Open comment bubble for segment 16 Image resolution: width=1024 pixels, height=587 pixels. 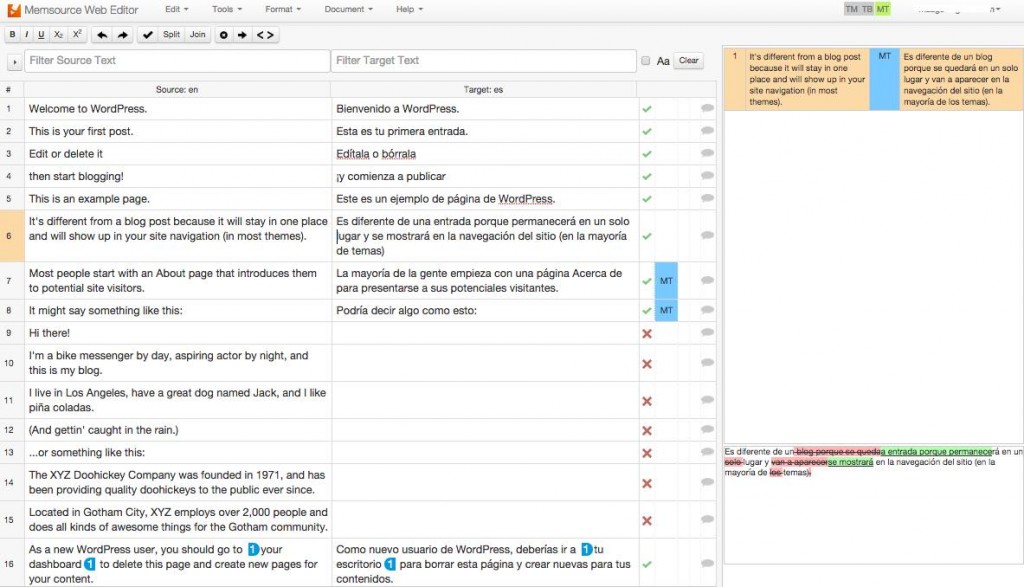click(x=707, y=563)
